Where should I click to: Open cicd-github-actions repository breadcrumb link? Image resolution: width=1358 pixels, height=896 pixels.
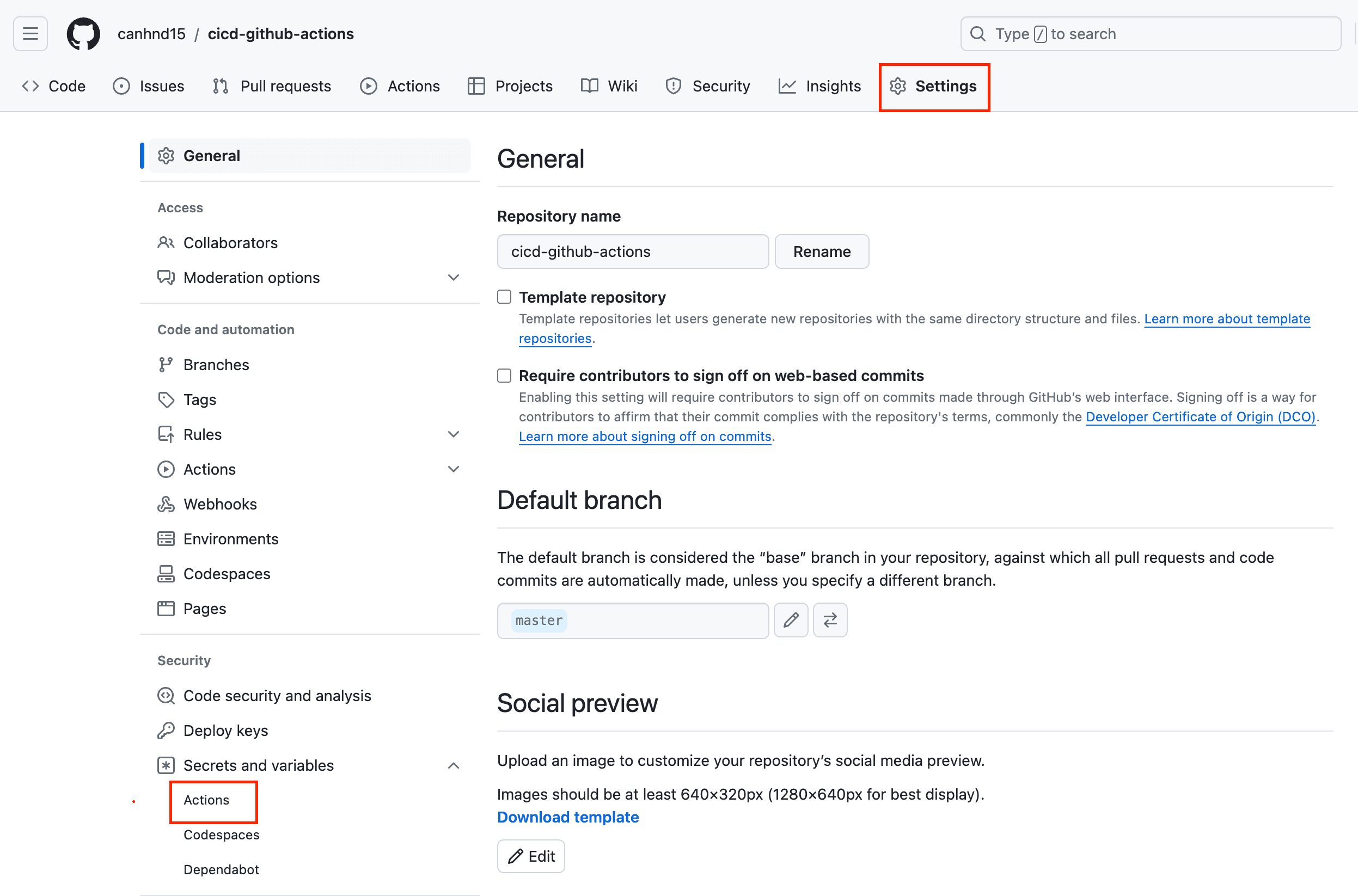pos(280,34)
